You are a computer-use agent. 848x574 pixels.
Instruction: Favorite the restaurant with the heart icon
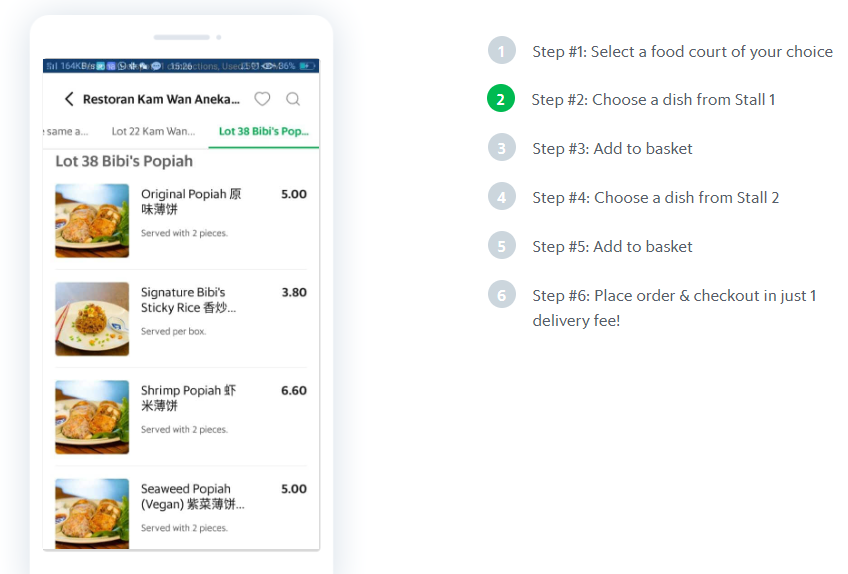tap(262, 99)
